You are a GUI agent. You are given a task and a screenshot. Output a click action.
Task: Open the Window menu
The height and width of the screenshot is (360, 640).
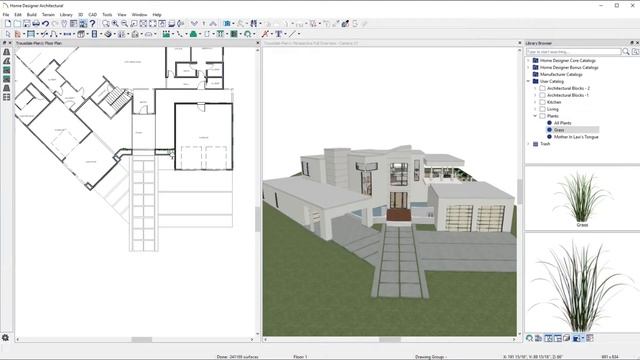pos(139,15)
